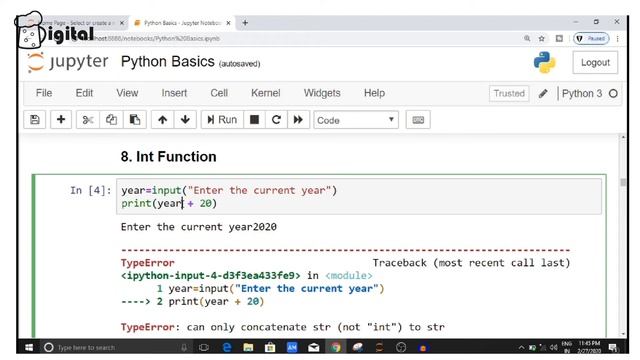Close the Python Basics browser tab
This screenshot has height=360, width=640.
point(229,23)
